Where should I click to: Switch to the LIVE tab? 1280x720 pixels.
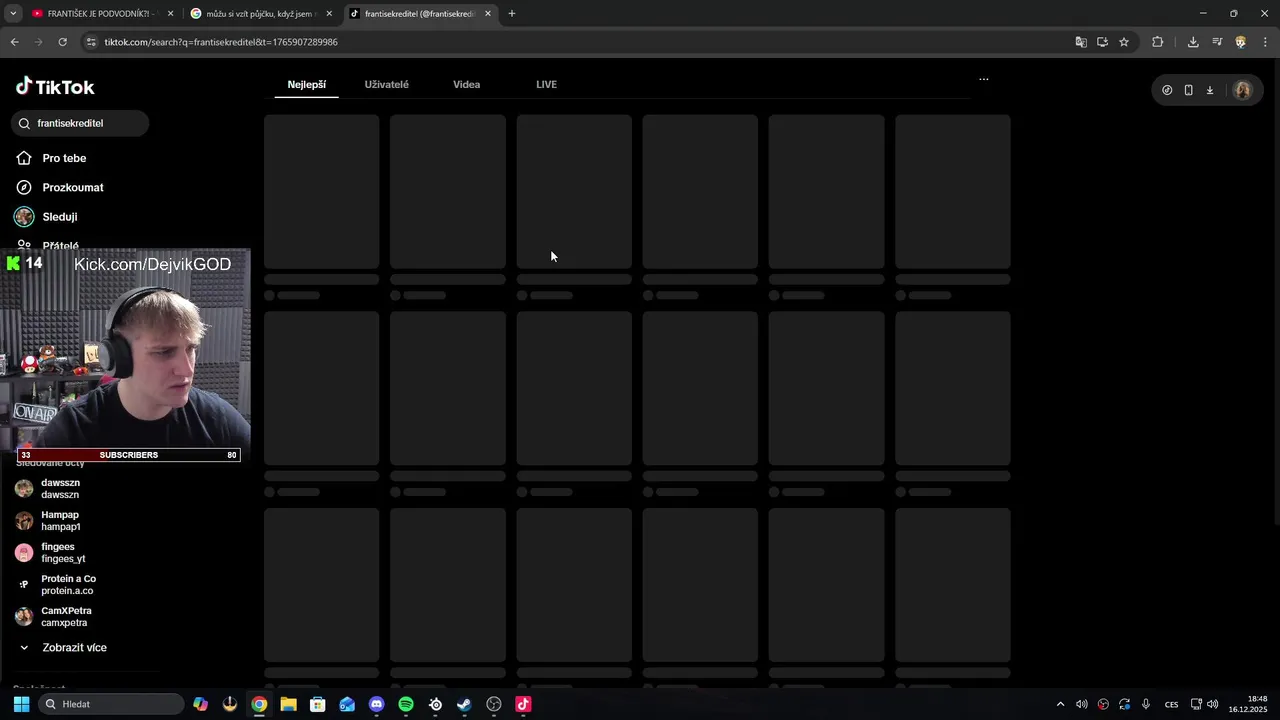(546, 85)
